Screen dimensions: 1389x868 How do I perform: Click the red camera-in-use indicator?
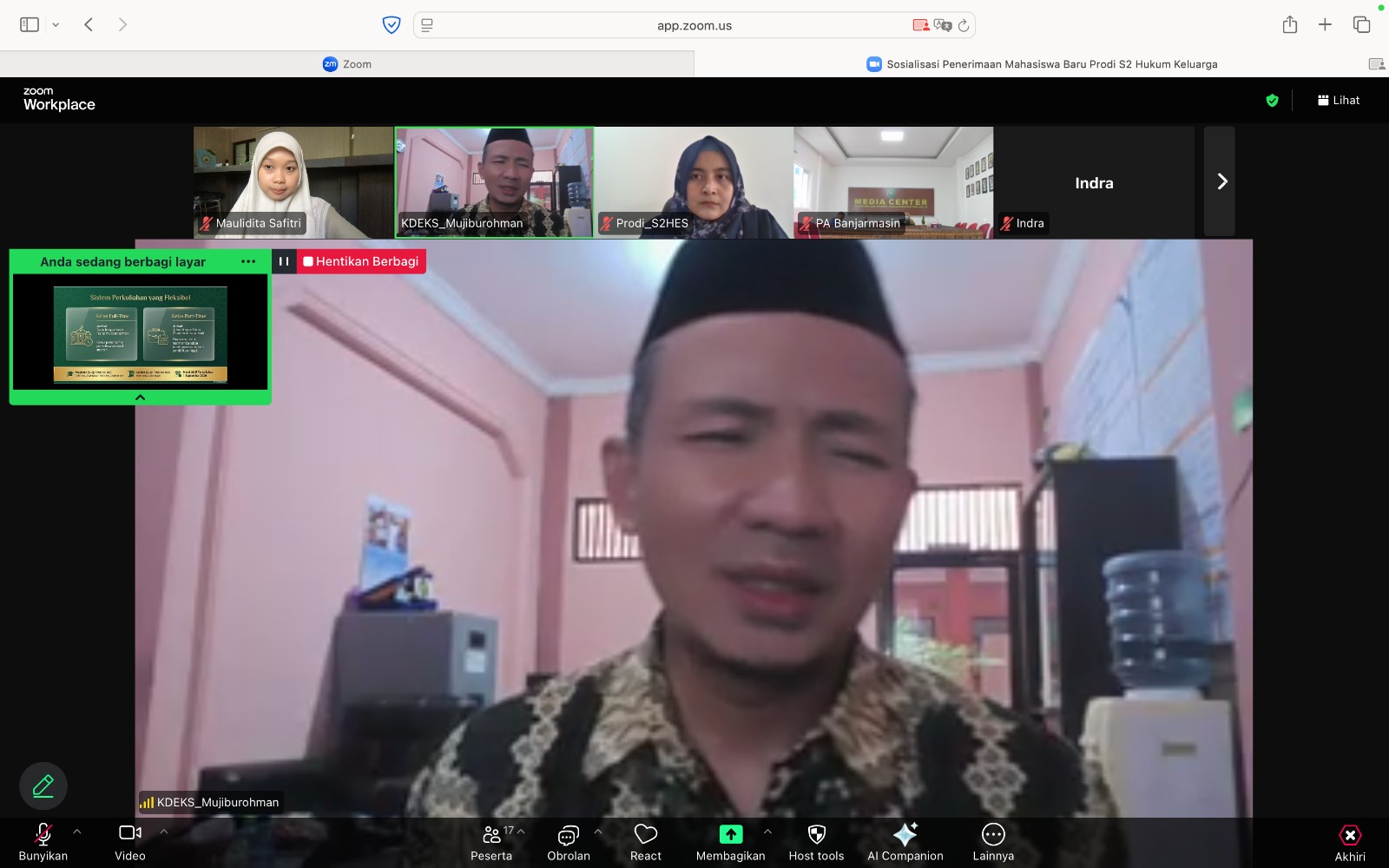tap(921, 25)
